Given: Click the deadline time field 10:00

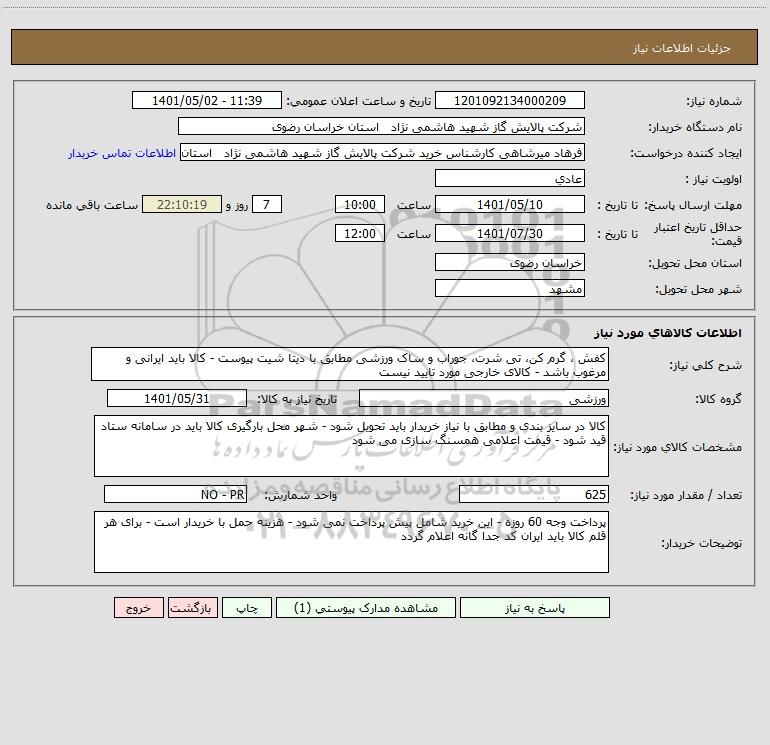Looking at the screenshot, I should tap(359, 204).
